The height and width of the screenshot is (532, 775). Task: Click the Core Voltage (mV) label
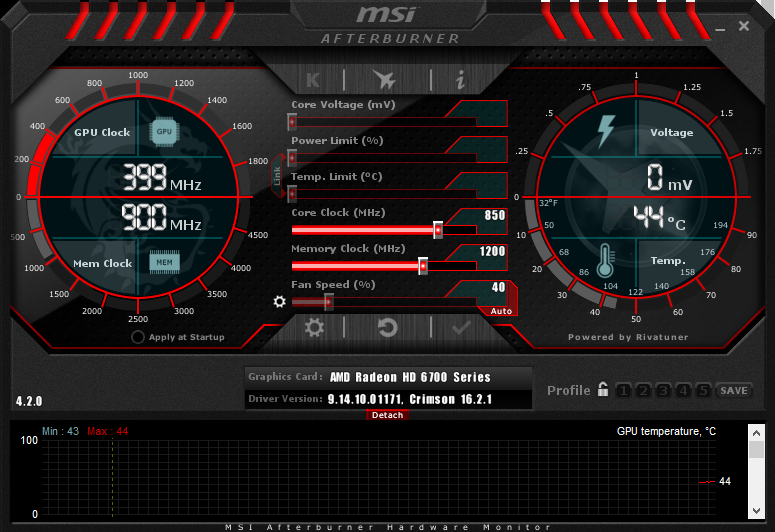coord(343,104)
